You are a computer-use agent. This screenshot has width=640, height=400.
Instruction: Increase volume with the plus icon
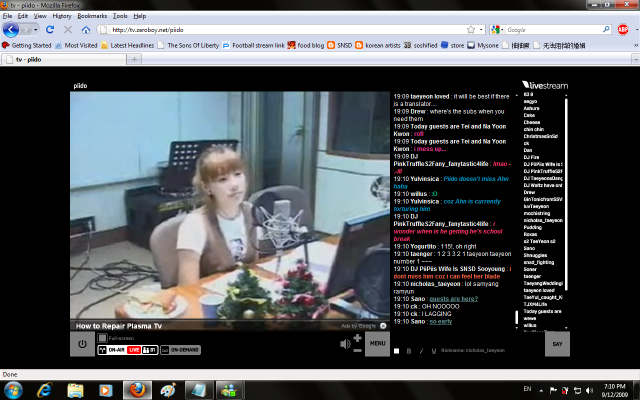tap(358, 336)
